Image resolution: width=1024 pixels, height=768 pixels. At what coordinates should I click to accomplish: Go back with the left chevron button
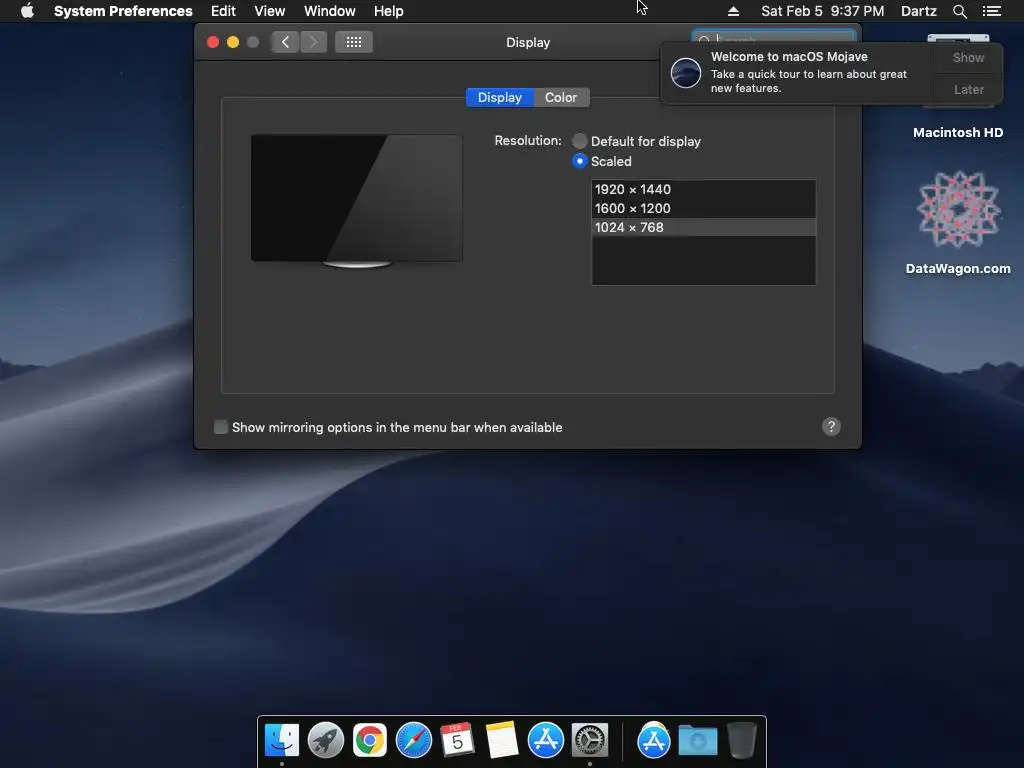(285, 42)
